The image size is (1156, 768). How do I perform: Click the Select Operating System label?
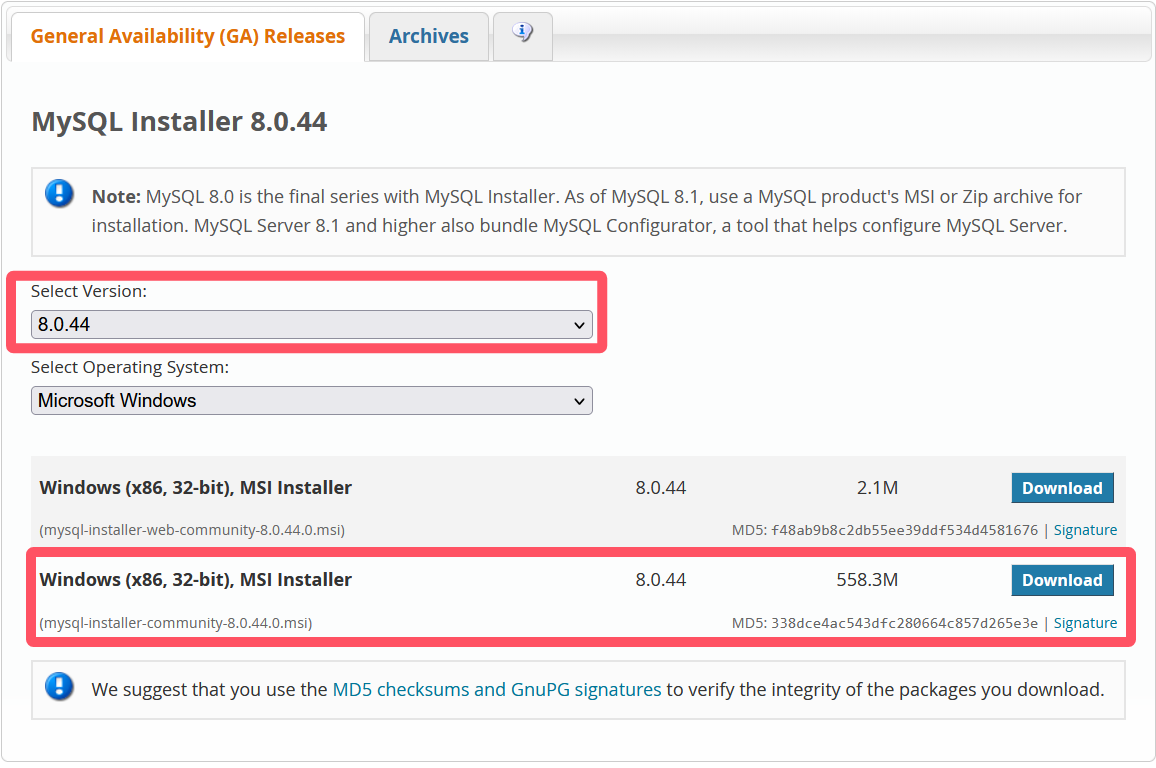coord(130,367)
